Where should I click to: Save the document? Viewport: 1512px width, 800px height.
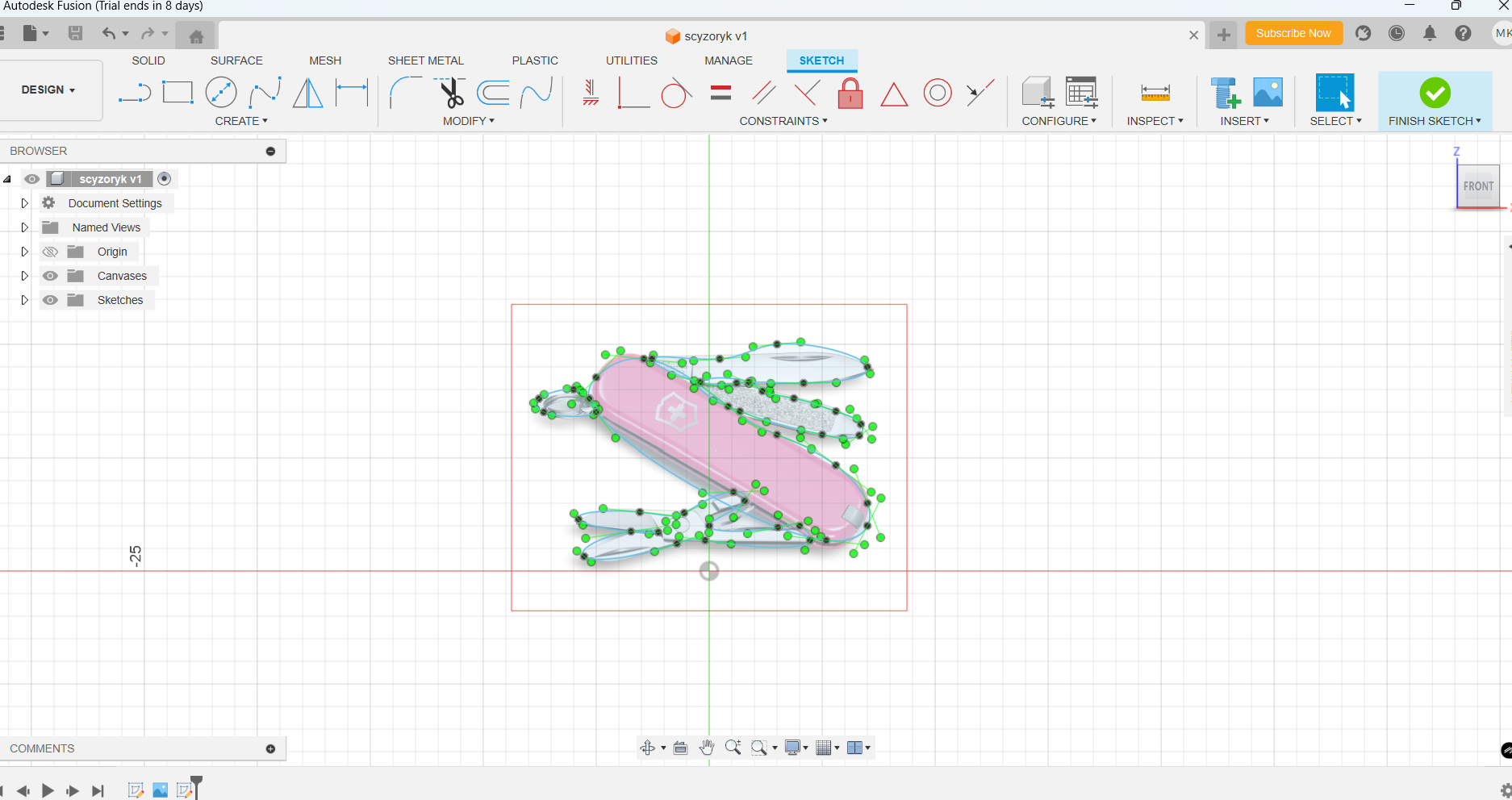(75, 33)
